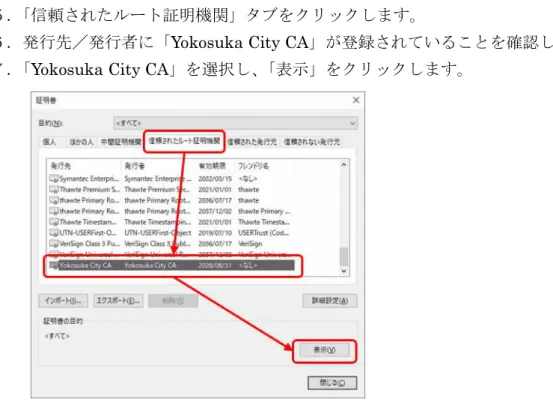The width and height of the screenshot is (553, 408).
Task: Select the 信頼されたルート証明機関 tab
Action: [184, 141]
